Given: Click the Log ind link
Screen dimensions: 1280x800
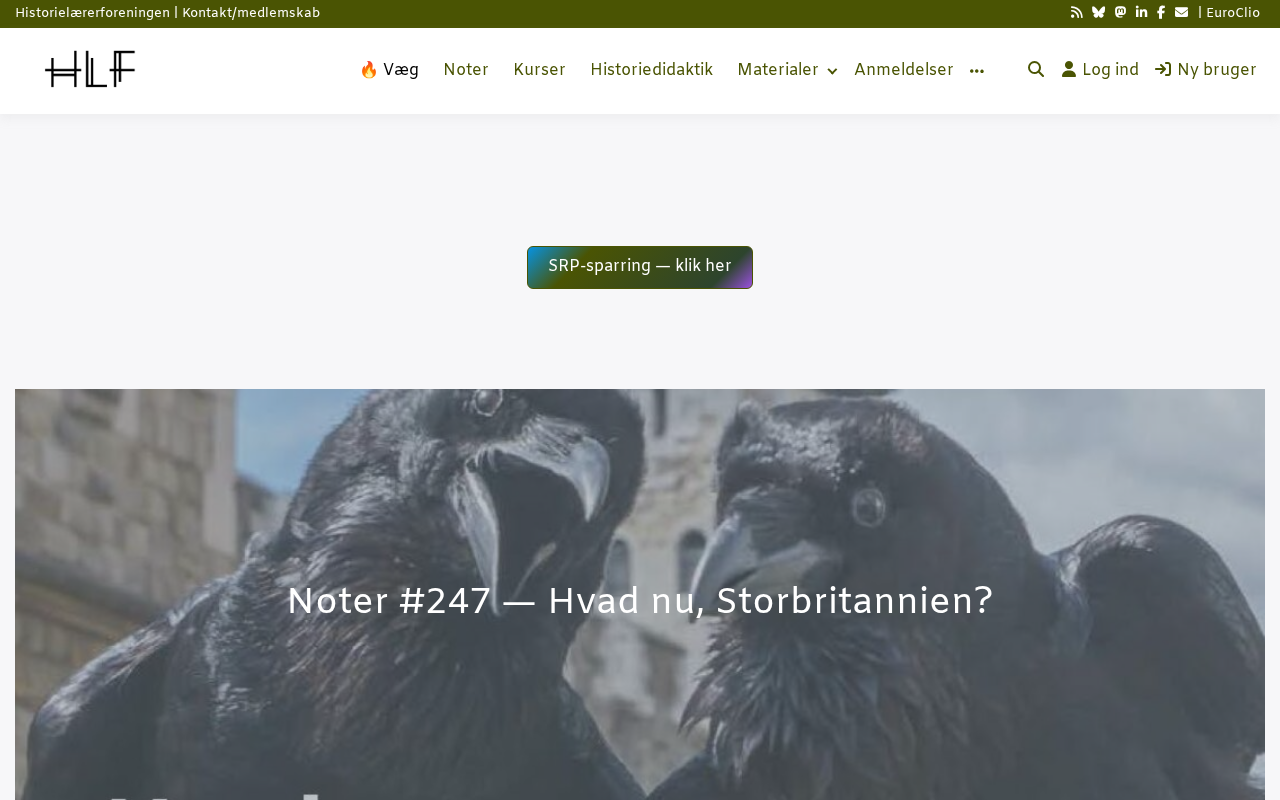Looking at the screenshot, I should coord(1100,70).
